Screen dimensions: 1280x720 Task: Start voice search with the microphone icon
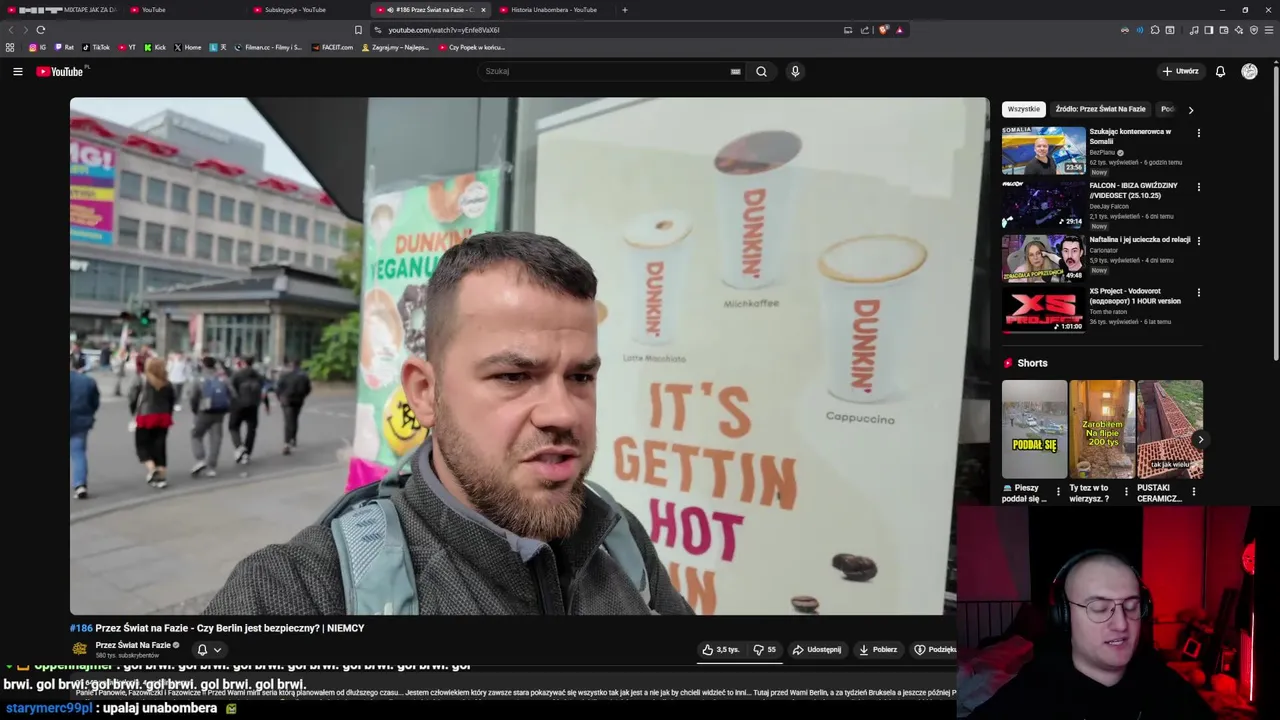click(795, 71)
